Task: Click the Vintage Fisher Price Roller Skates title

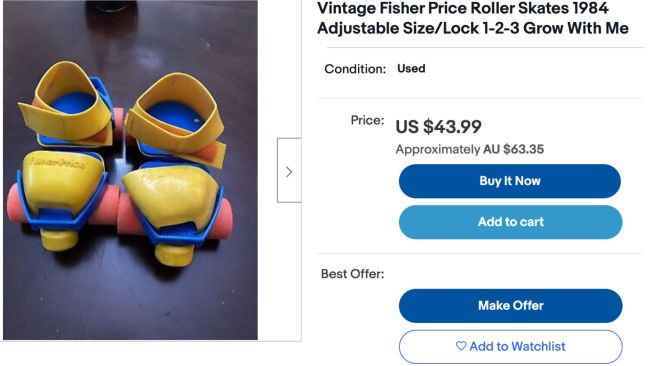Action: click(x=473, y=18)
